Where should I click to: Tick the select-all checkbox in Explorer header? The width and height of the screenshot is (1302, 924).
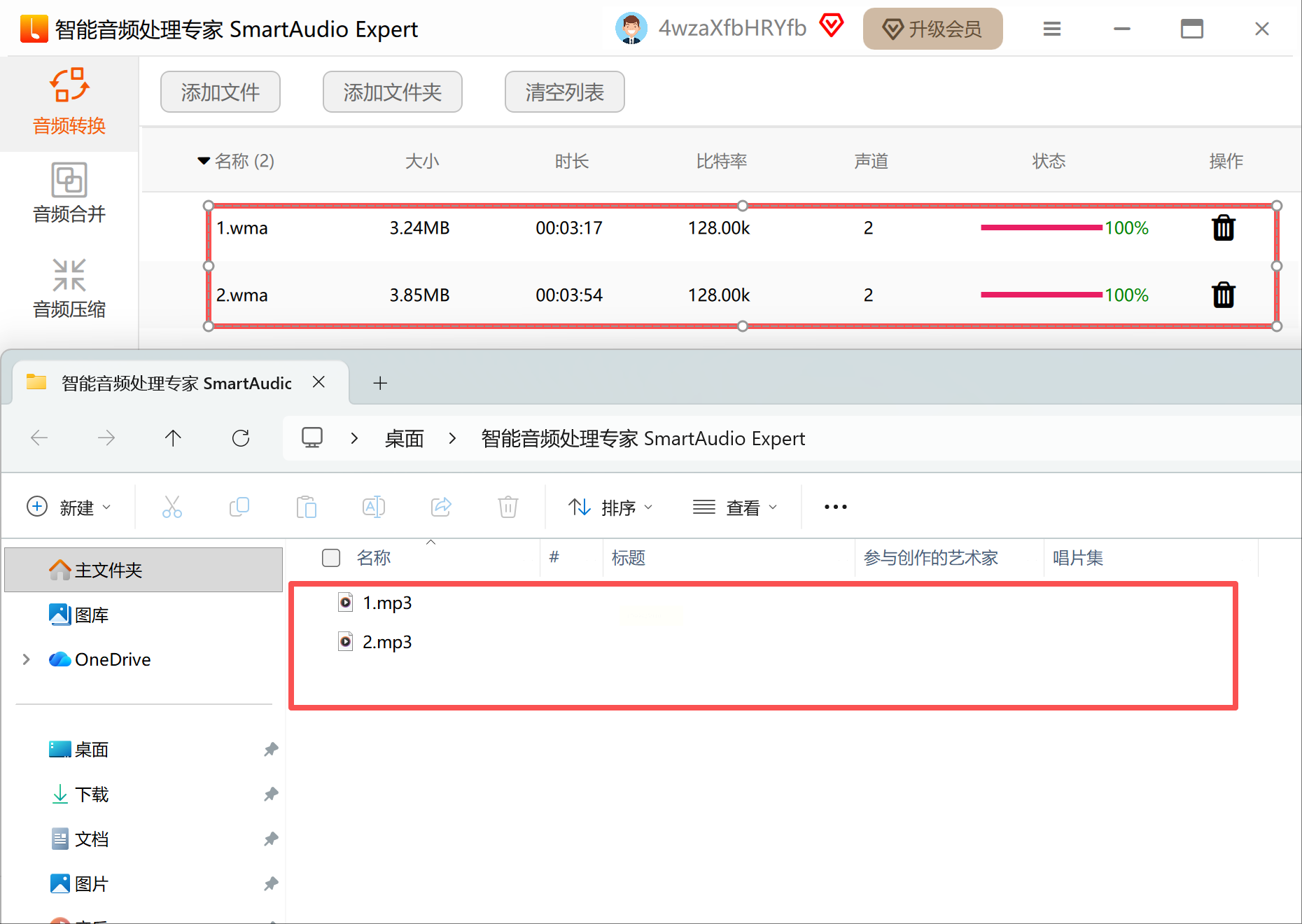pos(331,558)
